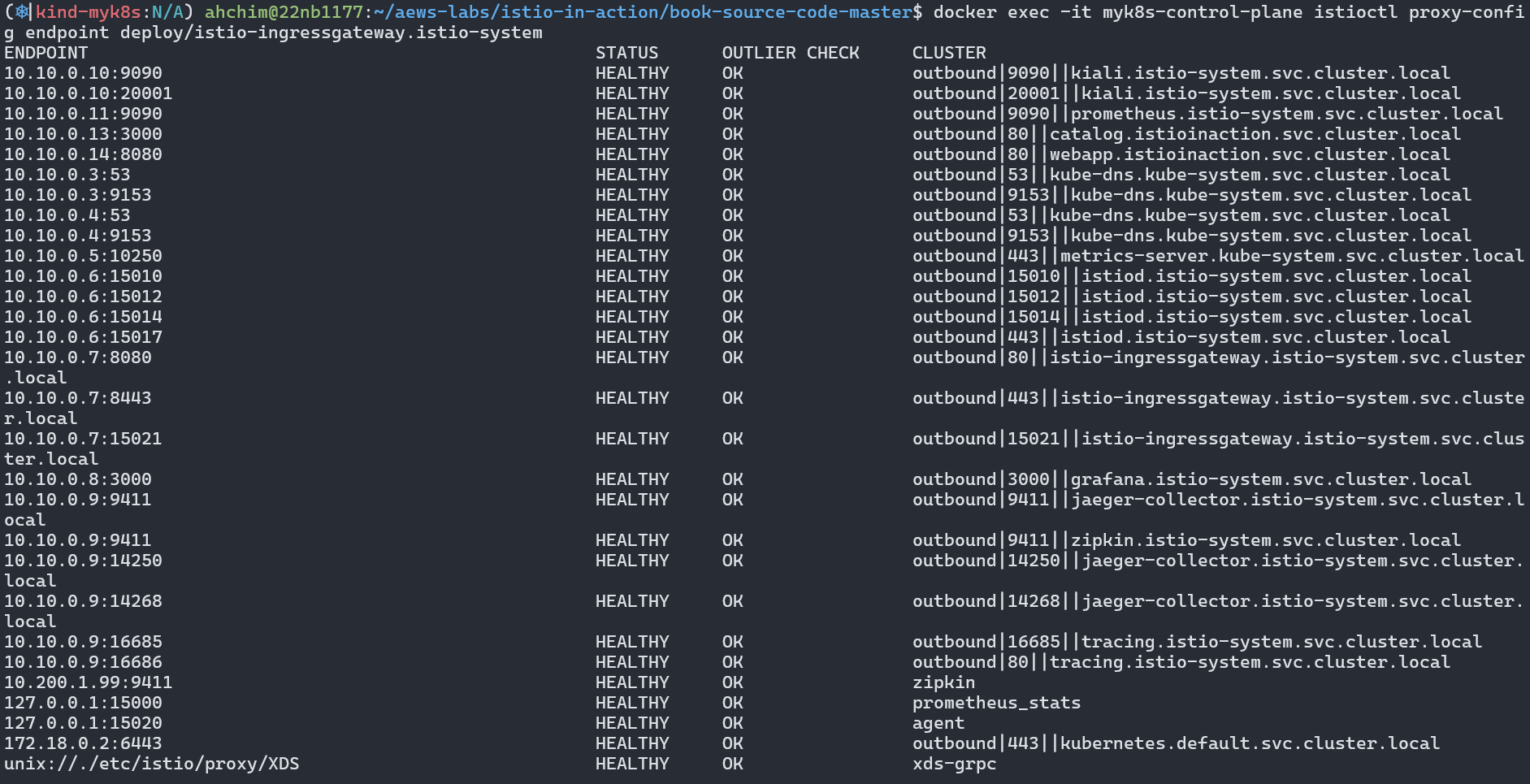Click the agent cluster name
Screen dimensions: 1530x784
tap(938, 723)
